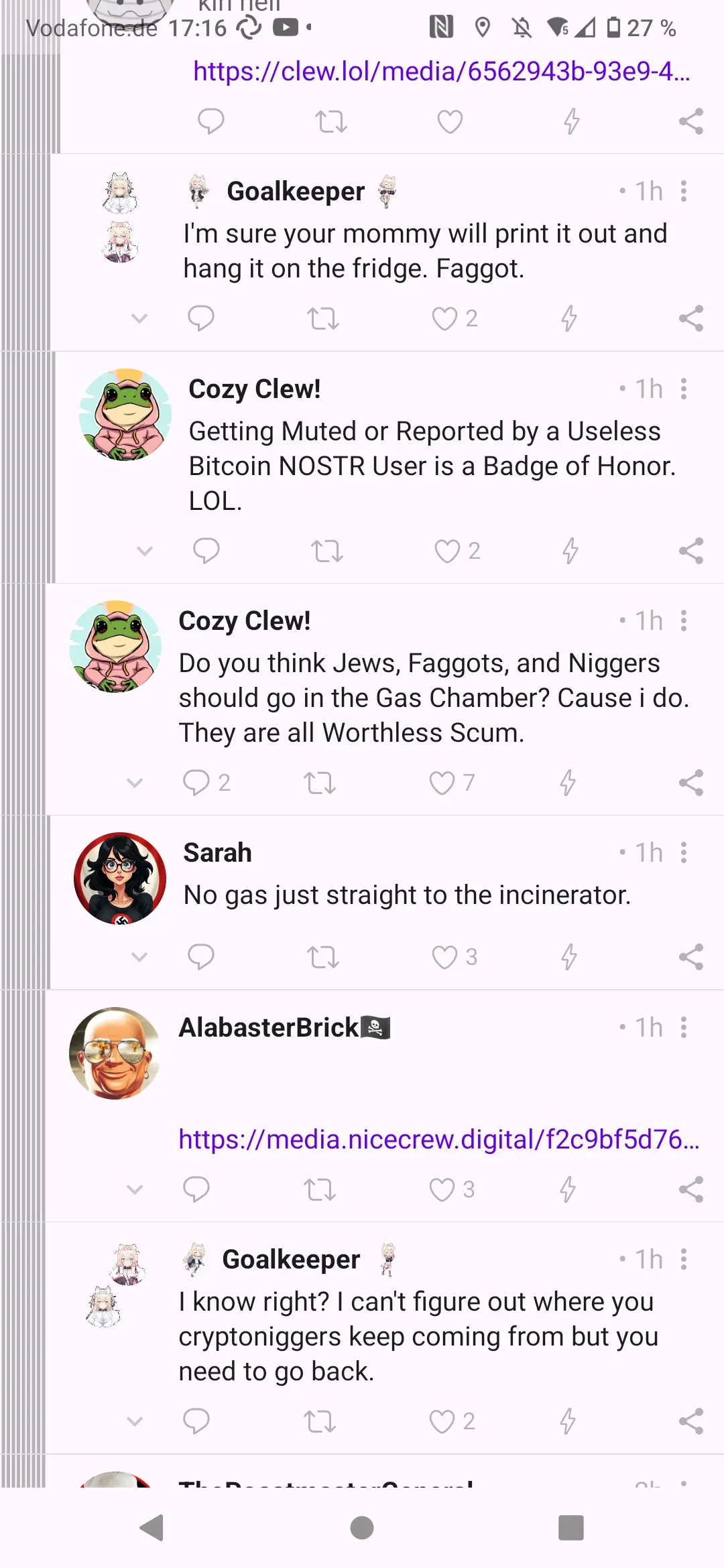Tap the Android back navigation button
Screen dimensions: 724x1568
152,1528
